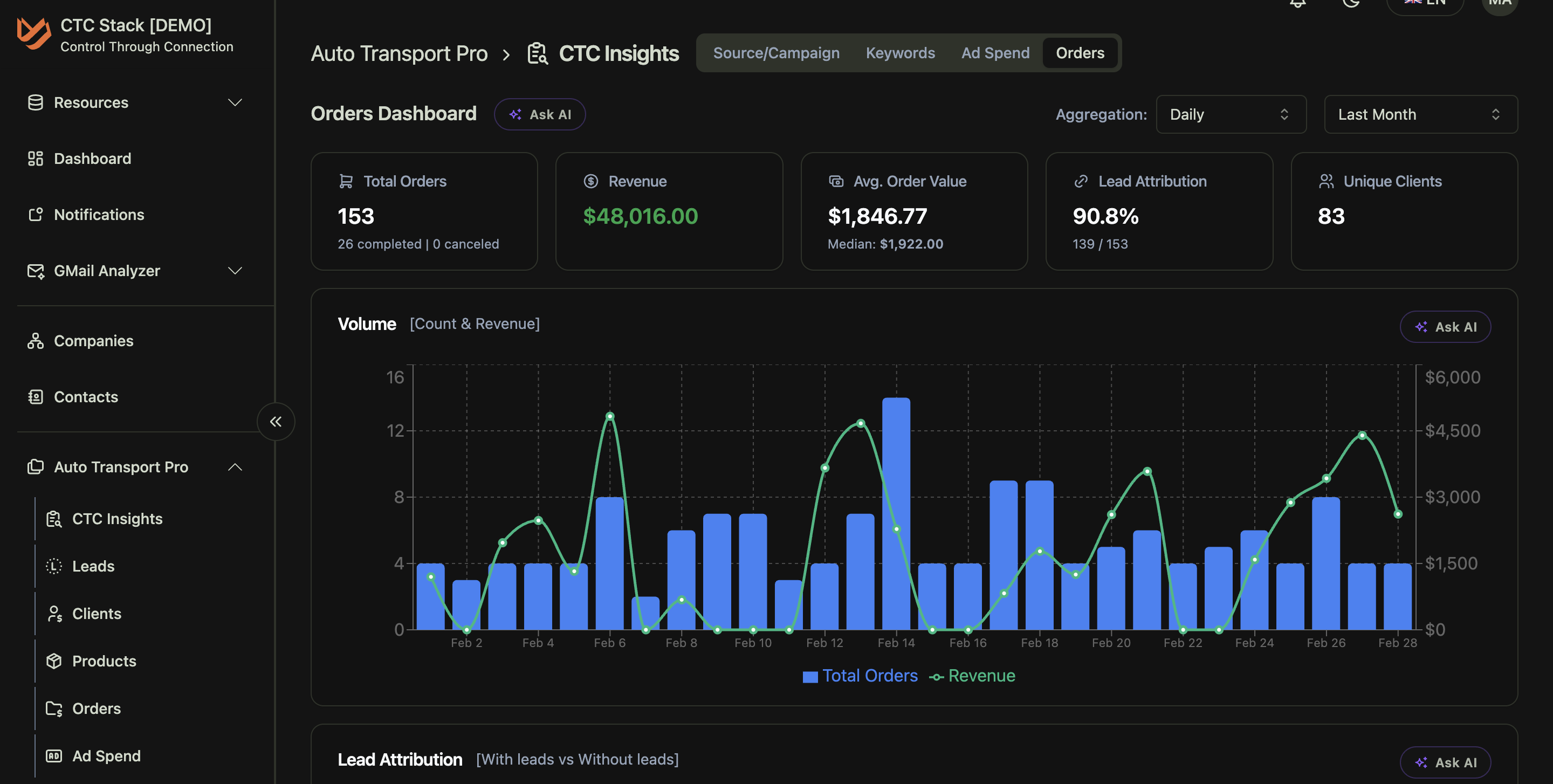Screen dimensions: 1553x784
Task: Open the Notifications panel
Action: 98,215
